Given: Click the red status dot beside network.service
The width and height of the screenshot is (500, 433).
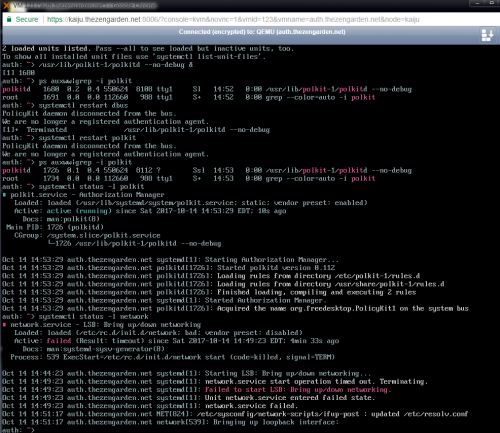Looking at the screenshot, I should [x=4, y=325].
